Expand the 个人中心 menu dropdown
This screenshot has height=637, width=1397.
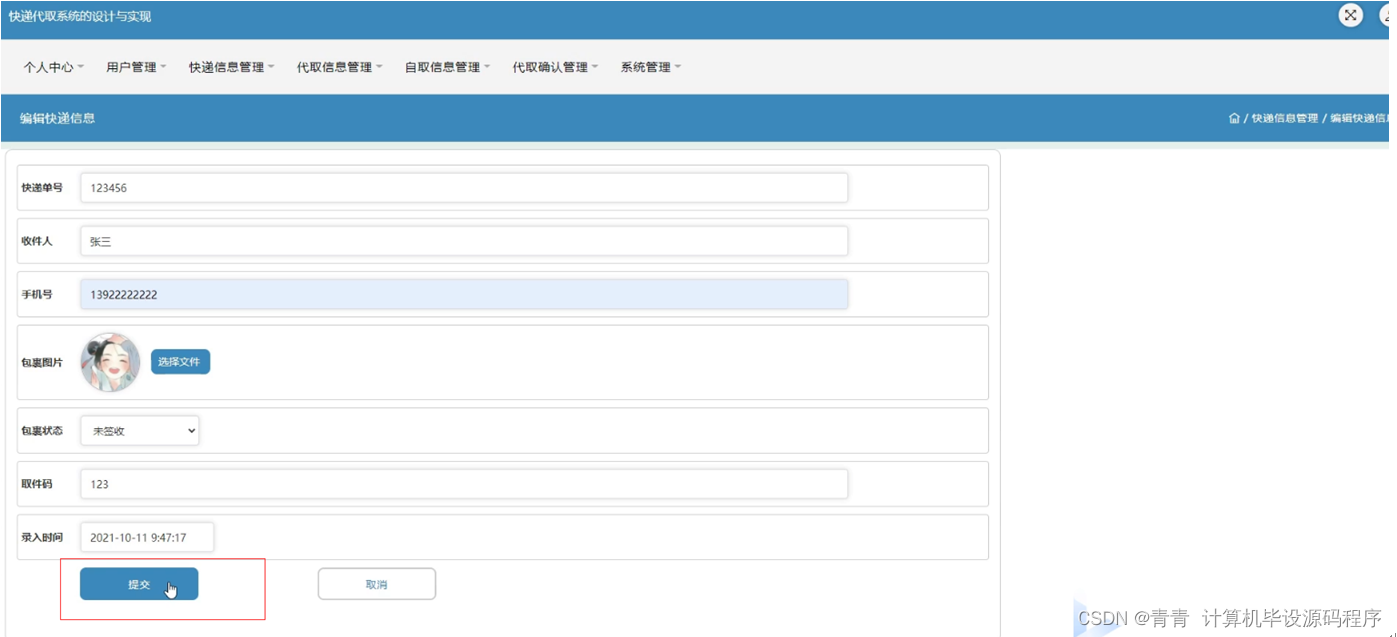pos(52,66)
